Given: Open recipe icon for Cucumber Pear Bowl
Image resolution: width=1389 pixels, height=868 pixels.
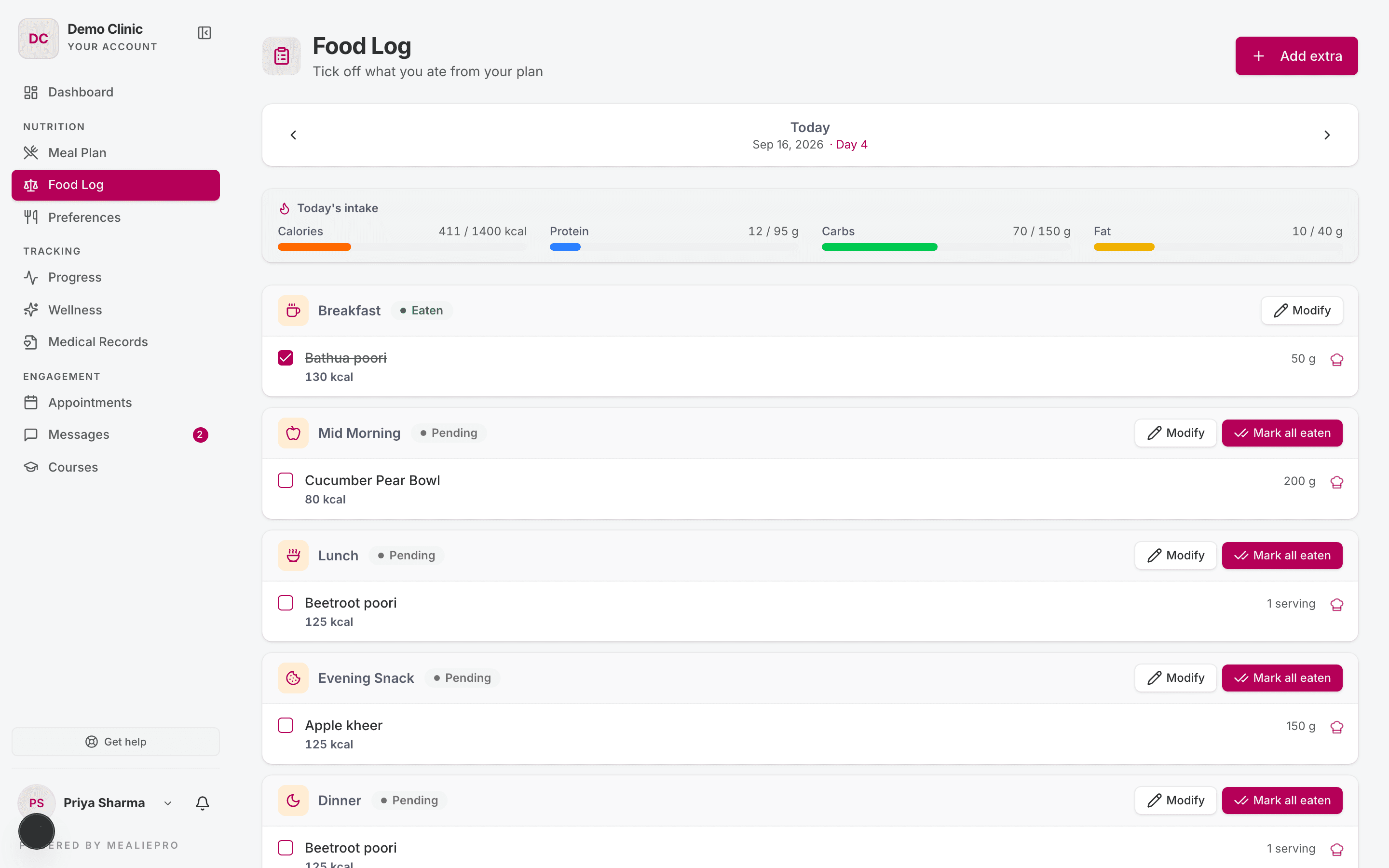Looking at the screenshot, I should pos(1337,482).
